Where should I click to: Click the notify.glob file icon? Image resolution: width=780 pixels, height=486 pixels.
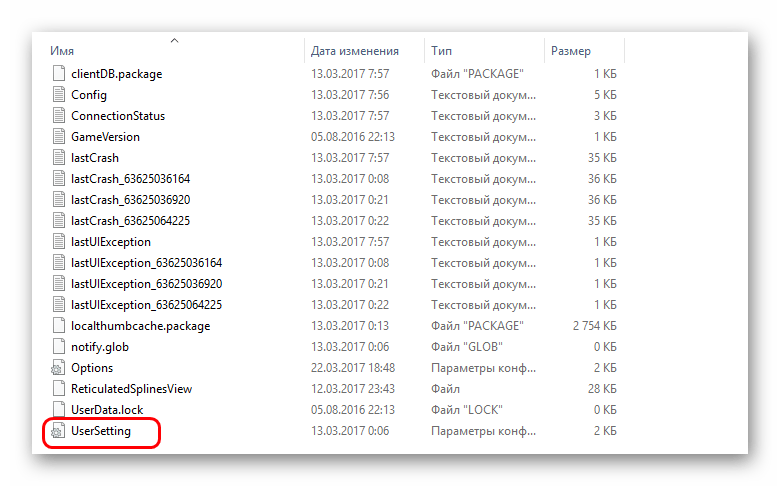tap(59, 346)
